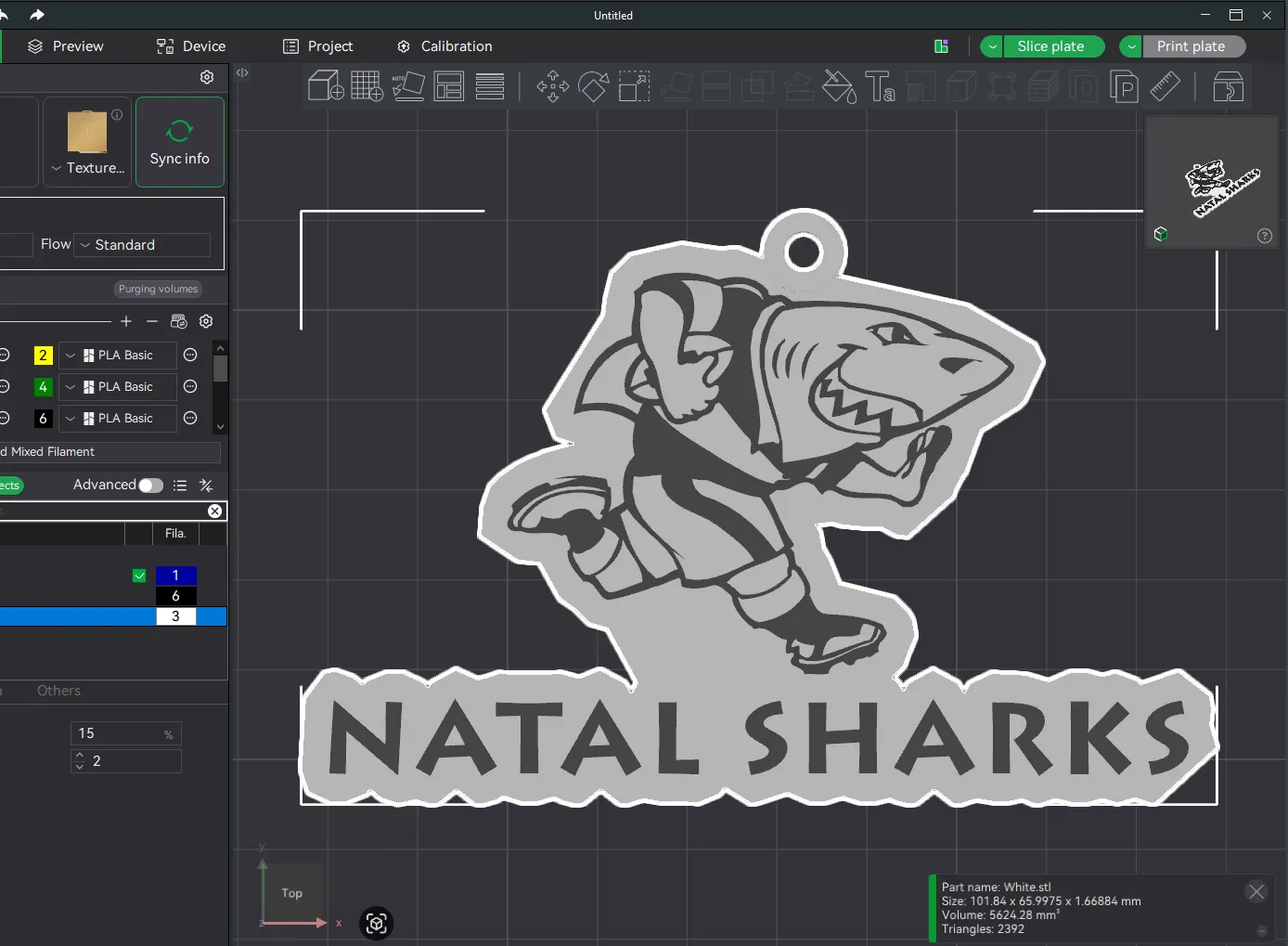Select the Rotate tool
The height and width of the screenshot is (946, 1288).
(594, 86)
